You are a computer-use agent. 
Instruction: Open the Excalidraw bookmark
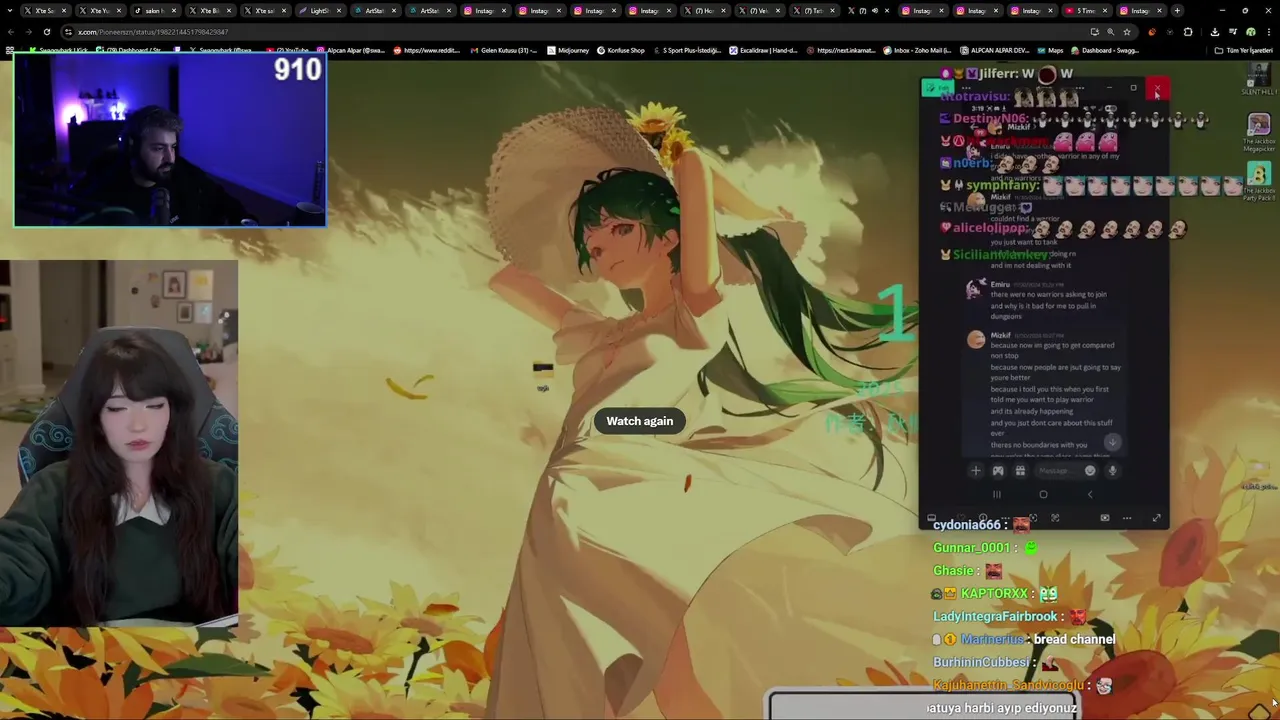coord(763,50)
